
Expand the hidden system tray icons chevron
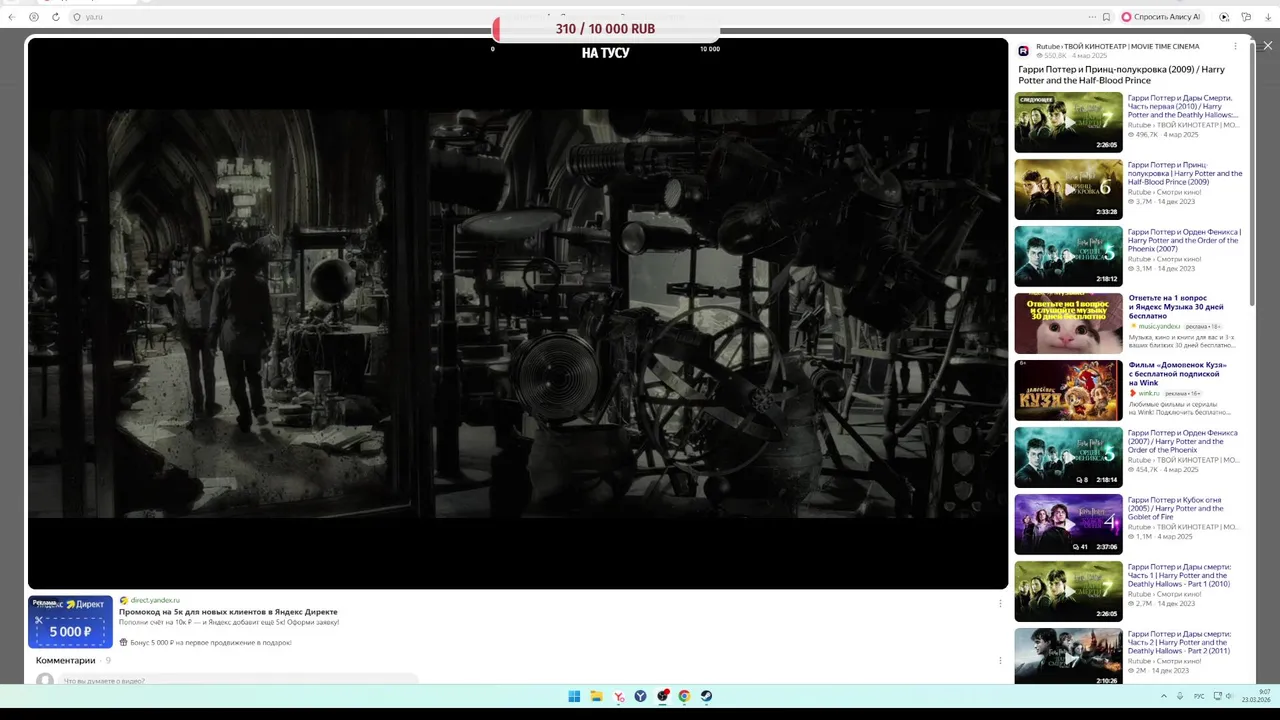(1163, 696)
